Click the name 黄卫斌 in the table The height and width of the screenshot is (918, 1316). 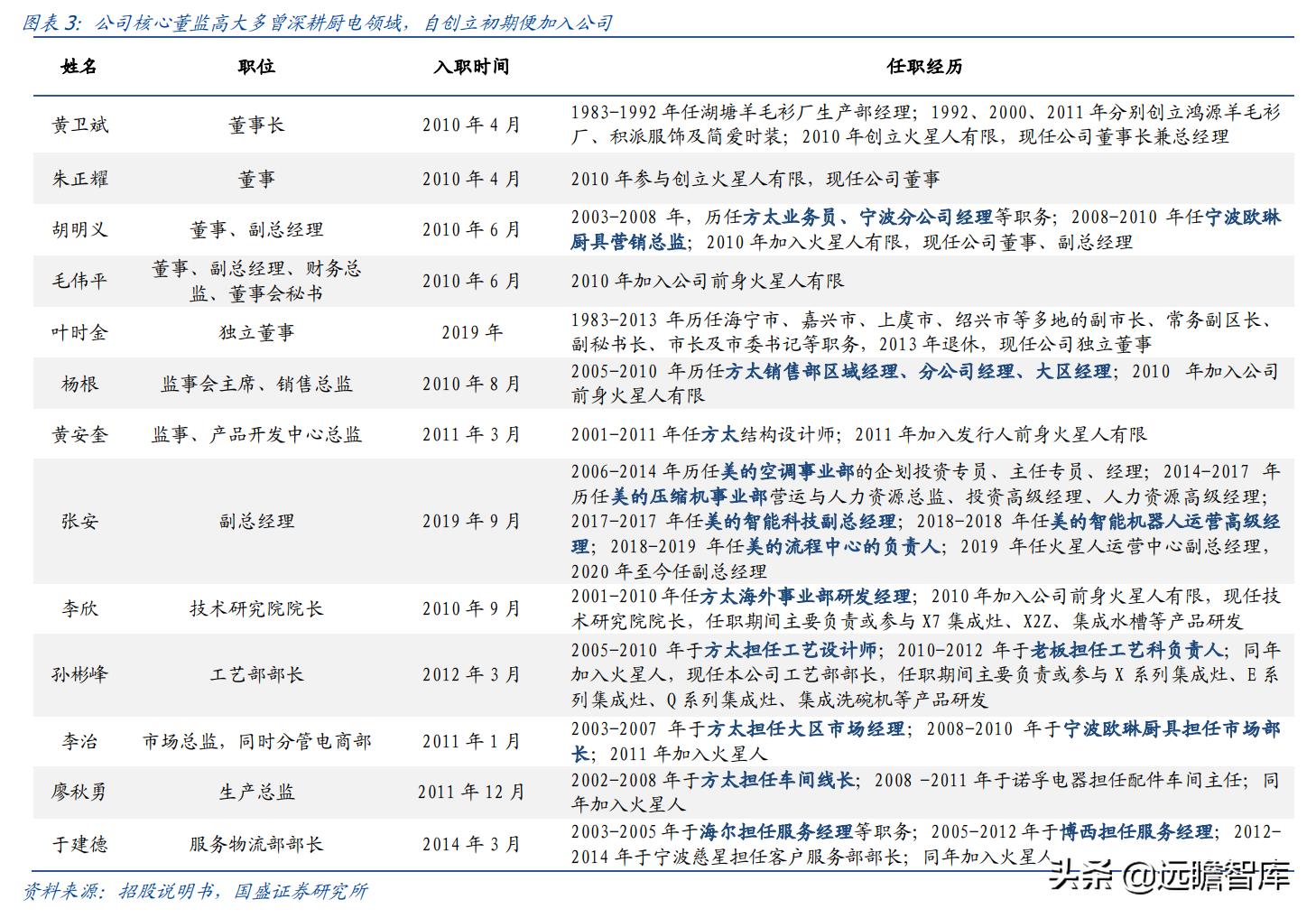[x=79, y=126]
